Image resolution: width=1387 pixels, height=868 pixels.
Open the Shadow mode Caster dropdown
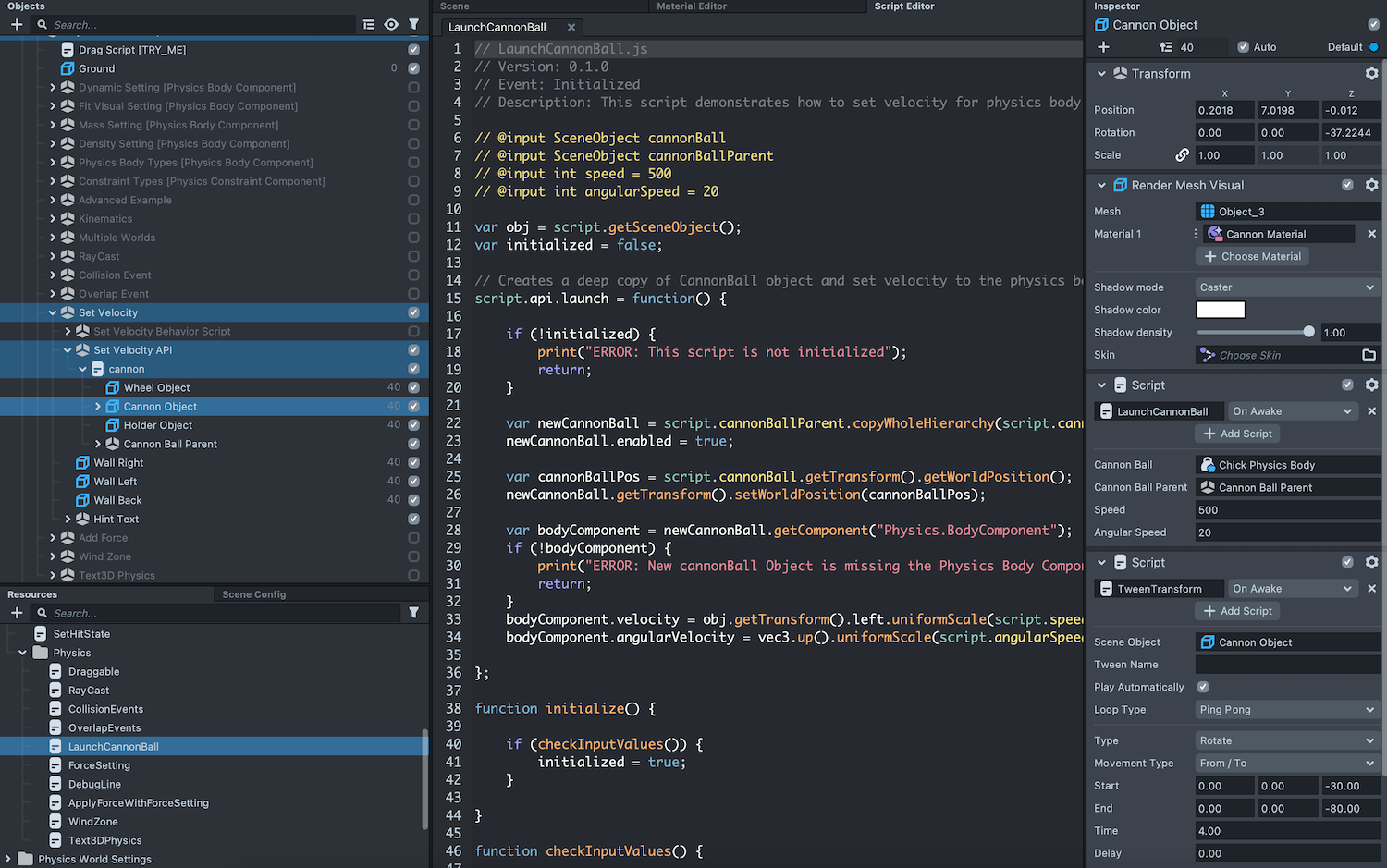click(1286, 287)
